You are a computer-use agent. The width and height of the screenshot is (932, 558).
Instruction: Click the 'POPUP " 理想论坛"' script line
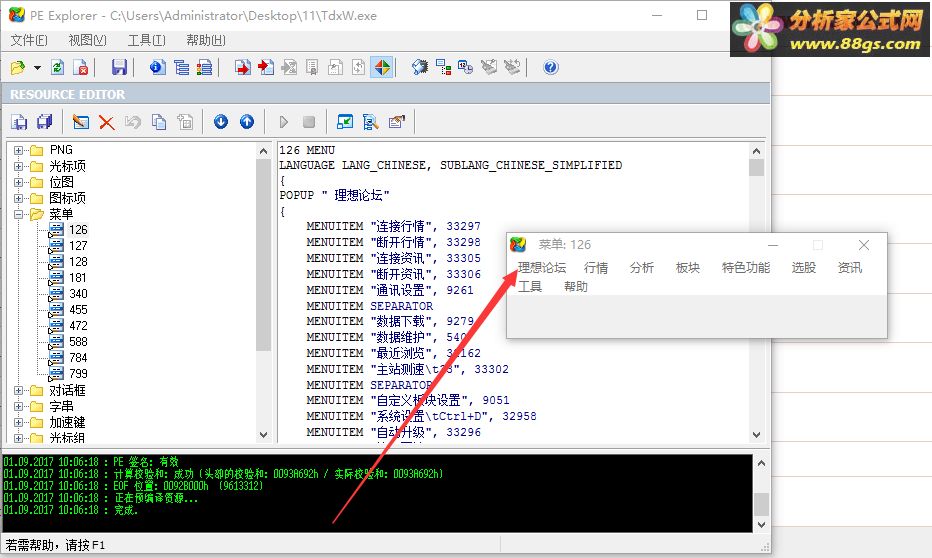tap(334, 196)
